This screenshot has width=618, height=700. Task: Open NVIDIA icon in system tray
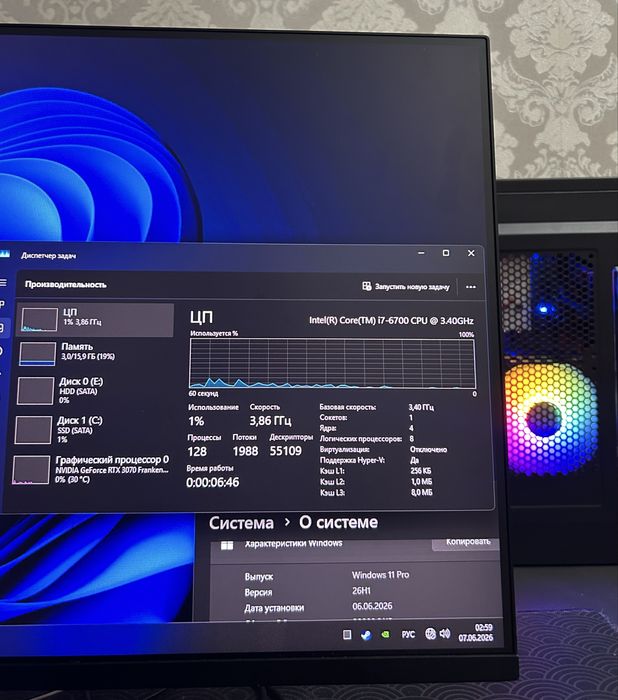385,634
